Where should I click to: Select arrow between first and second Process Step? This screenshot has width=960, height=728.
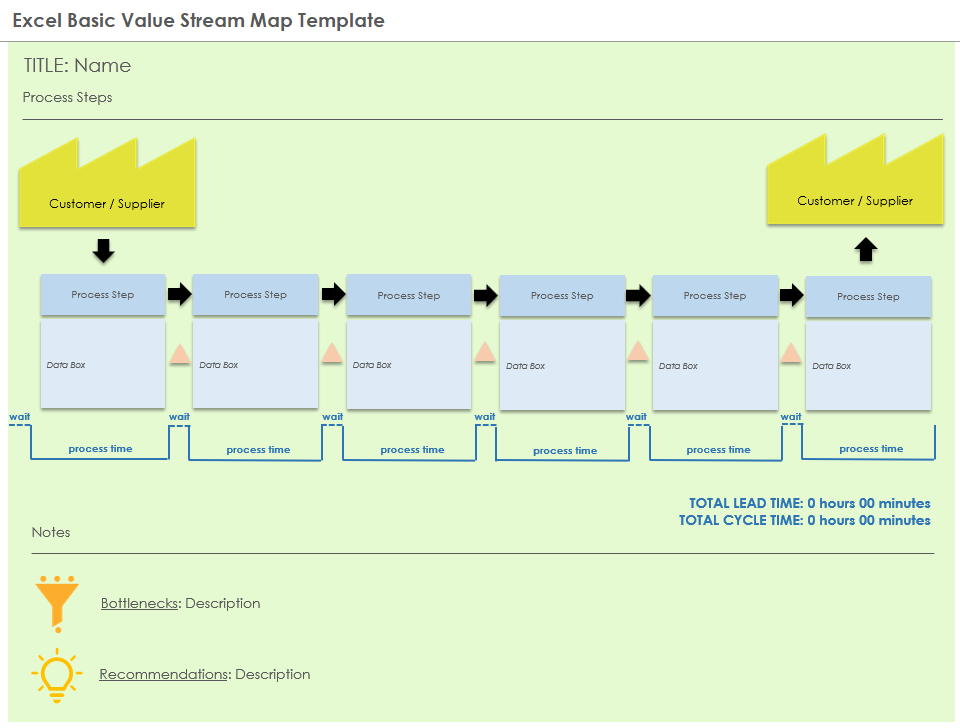[x=179, y=294]
